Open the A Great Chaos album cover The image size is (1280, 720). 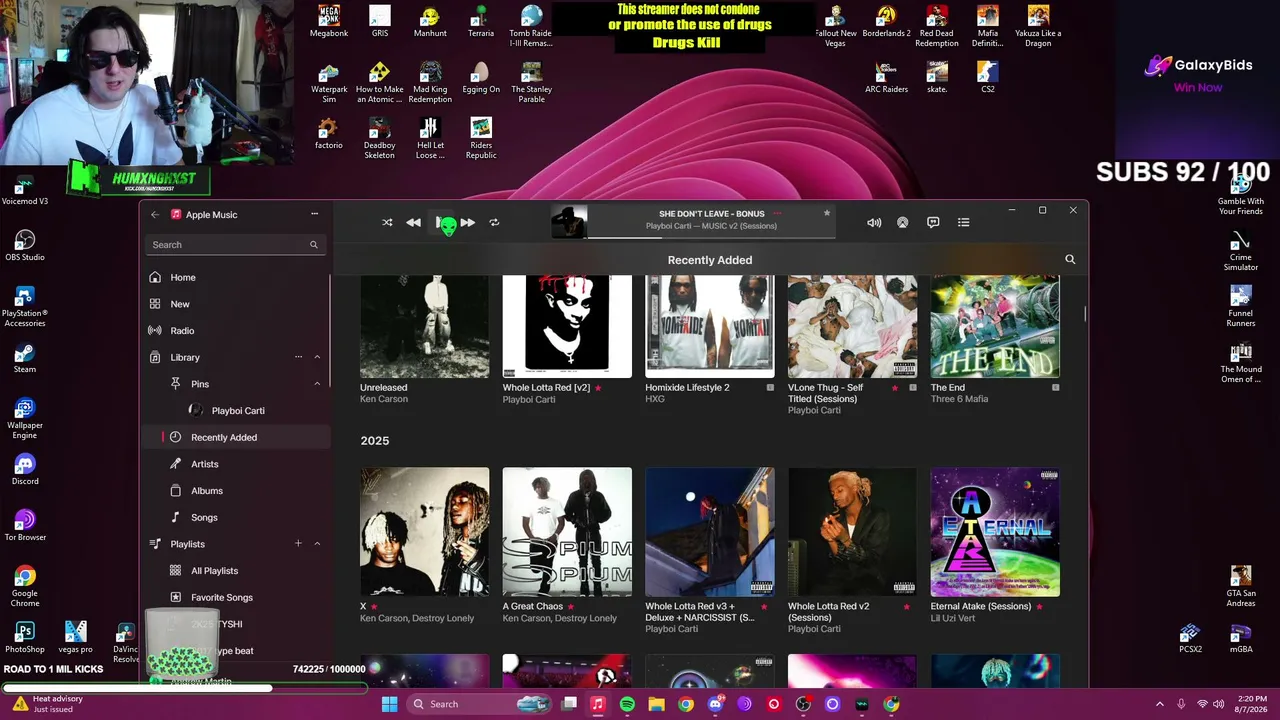(567, 532)
